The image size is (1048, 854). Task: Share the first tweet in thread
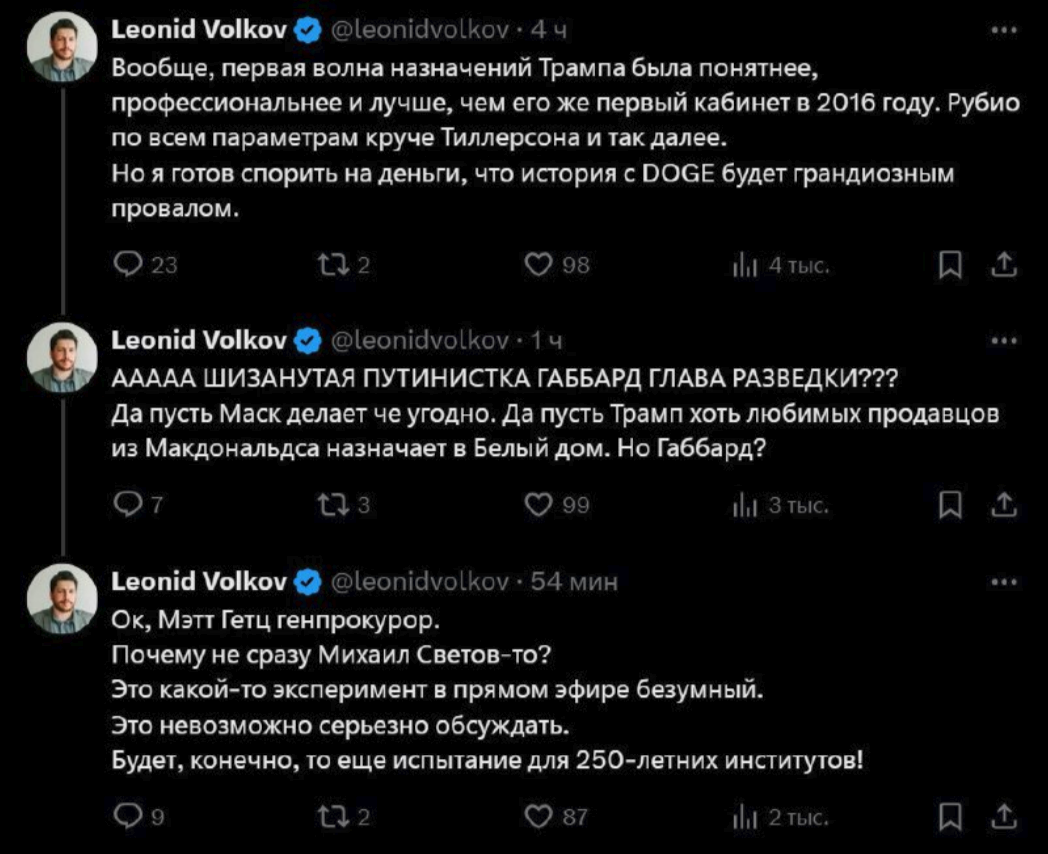click(x=1006, y=265)
